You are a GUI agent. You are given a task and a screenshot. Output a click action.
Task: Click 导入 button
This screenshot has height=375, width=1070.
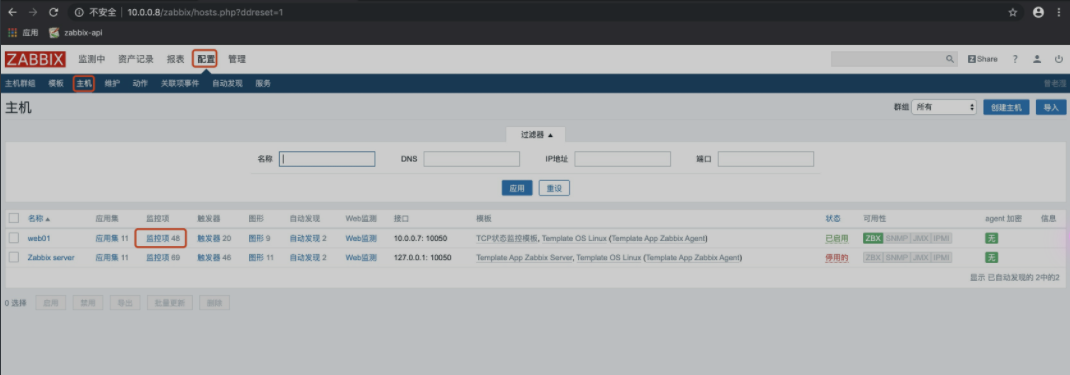click(1051, 108)
